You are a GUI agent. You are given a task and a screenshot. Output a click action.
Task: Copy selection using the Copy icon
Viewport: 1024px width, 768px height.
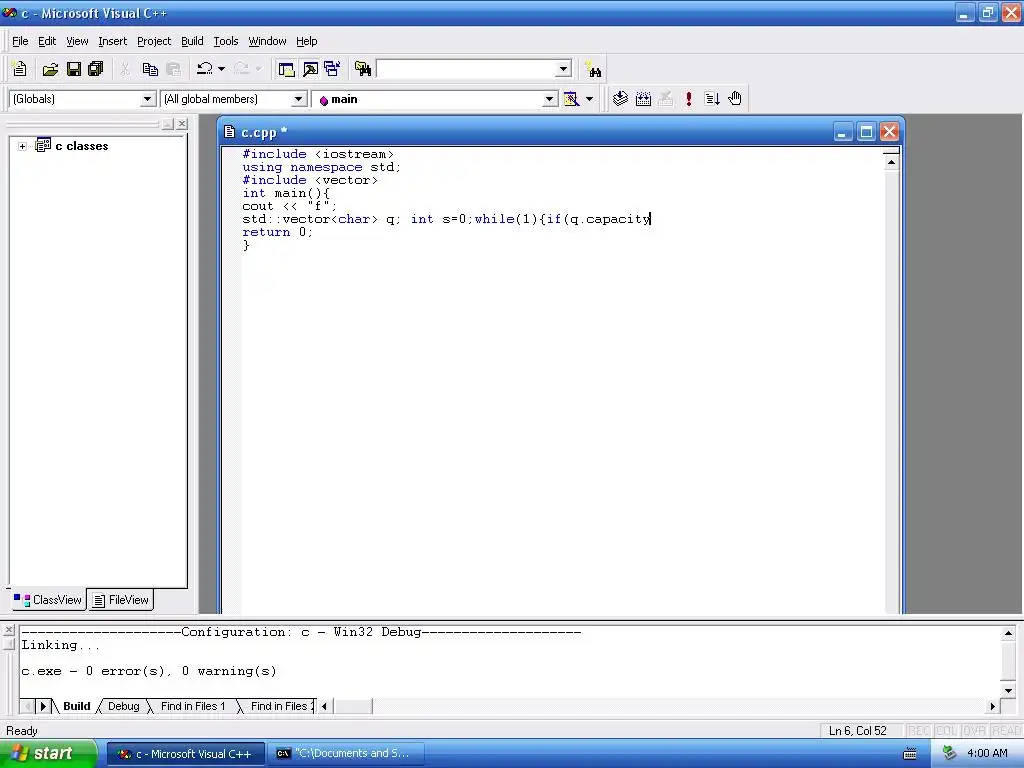(x=150, y=69)
